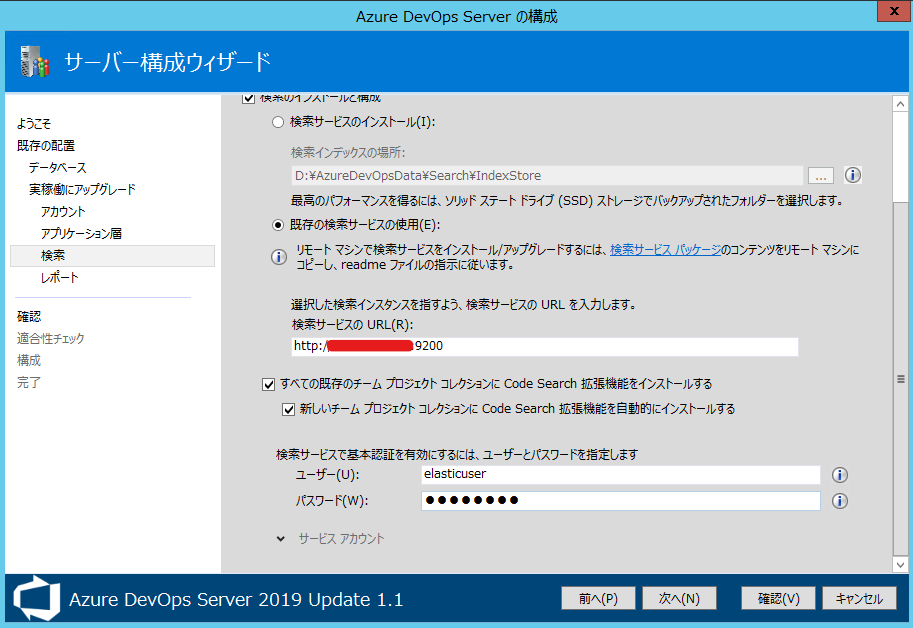The image size is (913, 628).
Task: Go to 確認 step in sidebar
Action: [29, 317]
